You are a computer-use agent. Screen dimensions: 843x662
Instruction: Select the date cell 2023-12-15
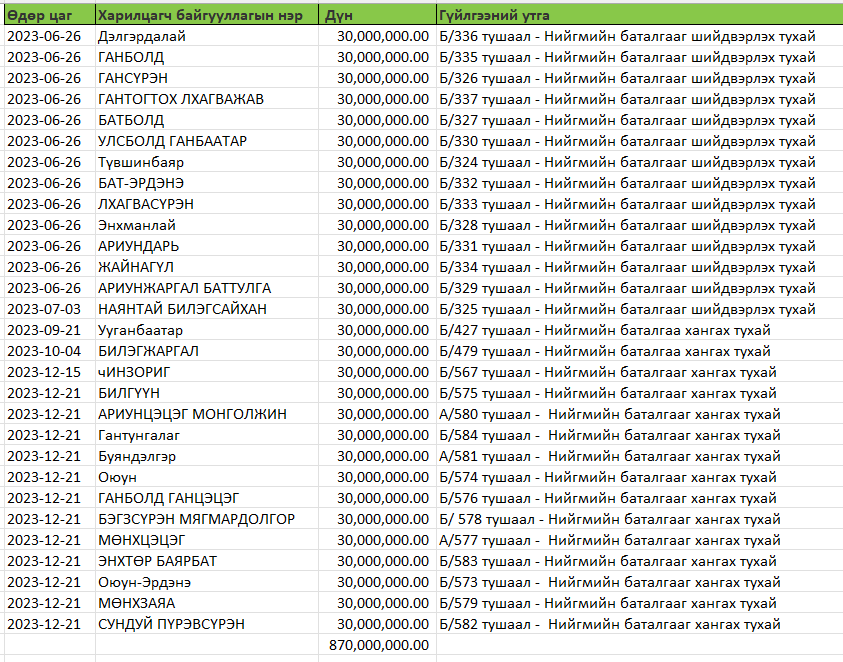click(48, 372)
